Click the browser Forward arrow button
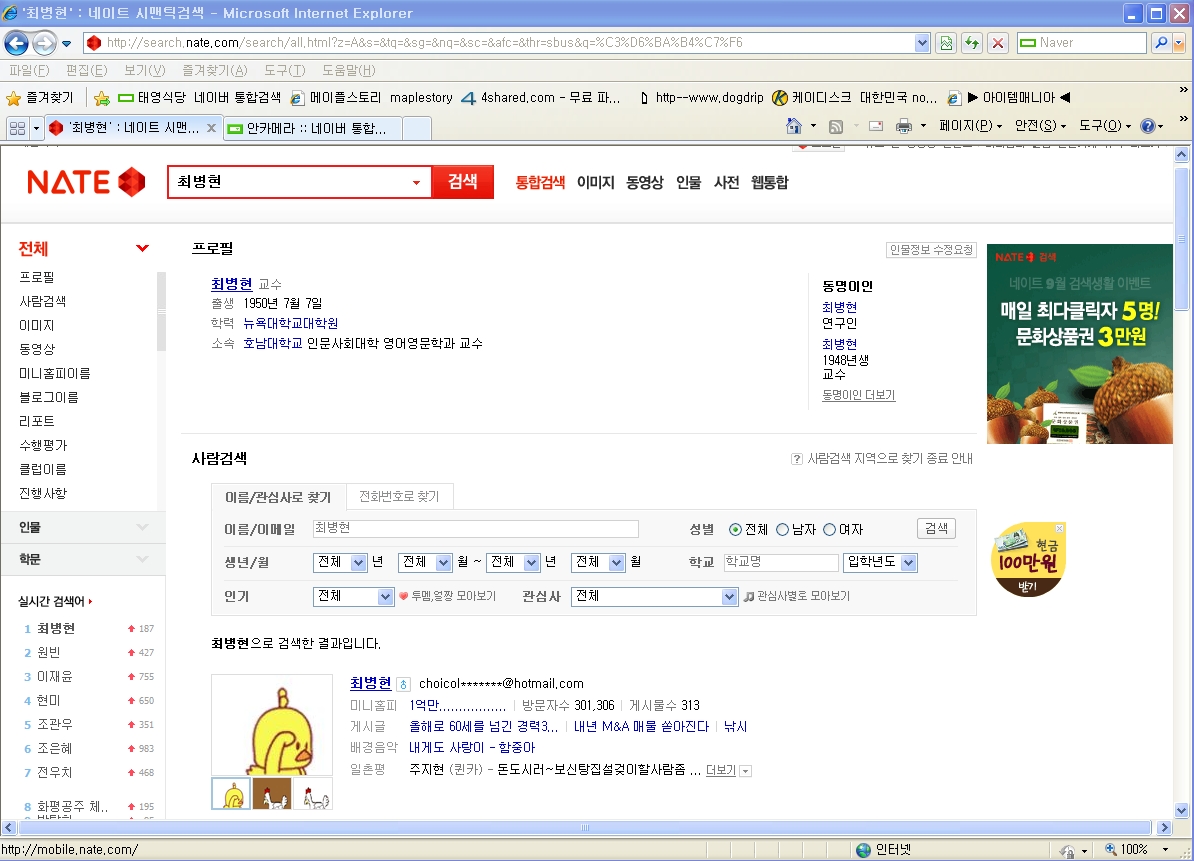Viewport: 1194px width, 861px height. [x=44, y=43]
